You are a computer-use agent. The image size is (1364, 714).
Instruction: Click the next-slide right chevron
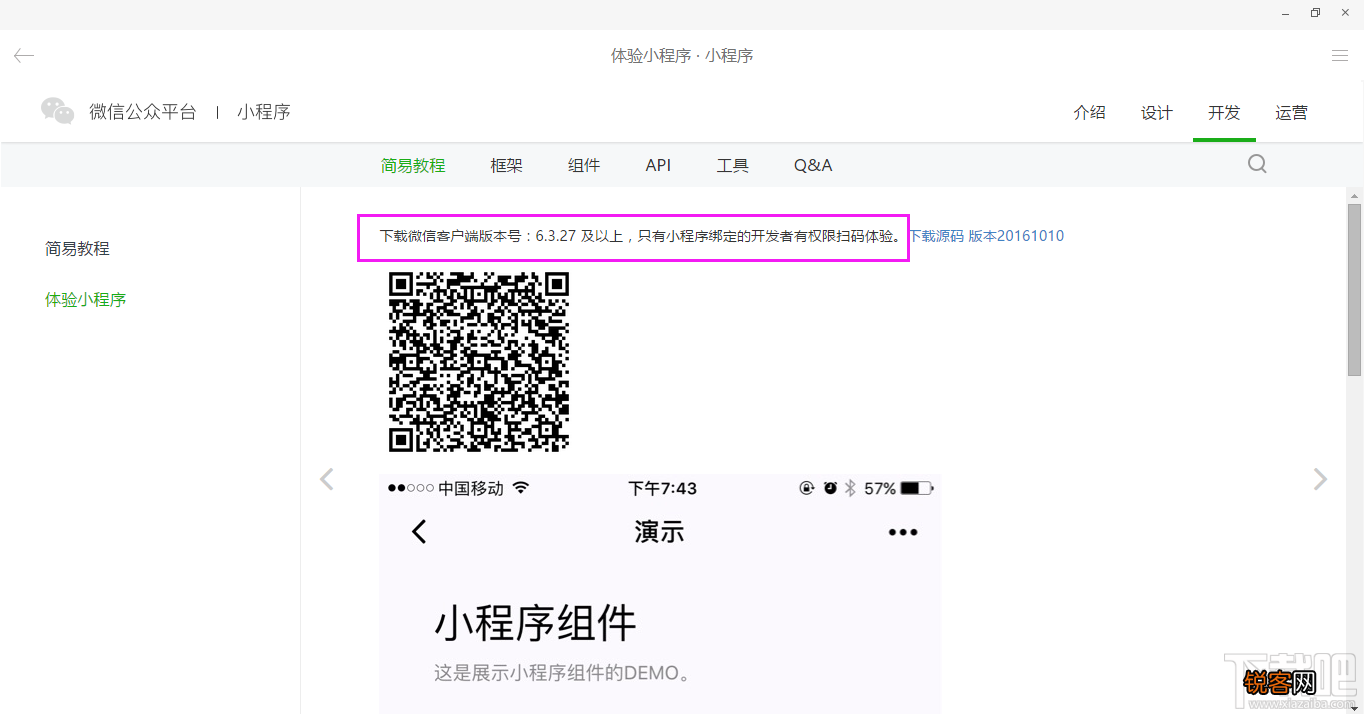(x=1320, y=479)
